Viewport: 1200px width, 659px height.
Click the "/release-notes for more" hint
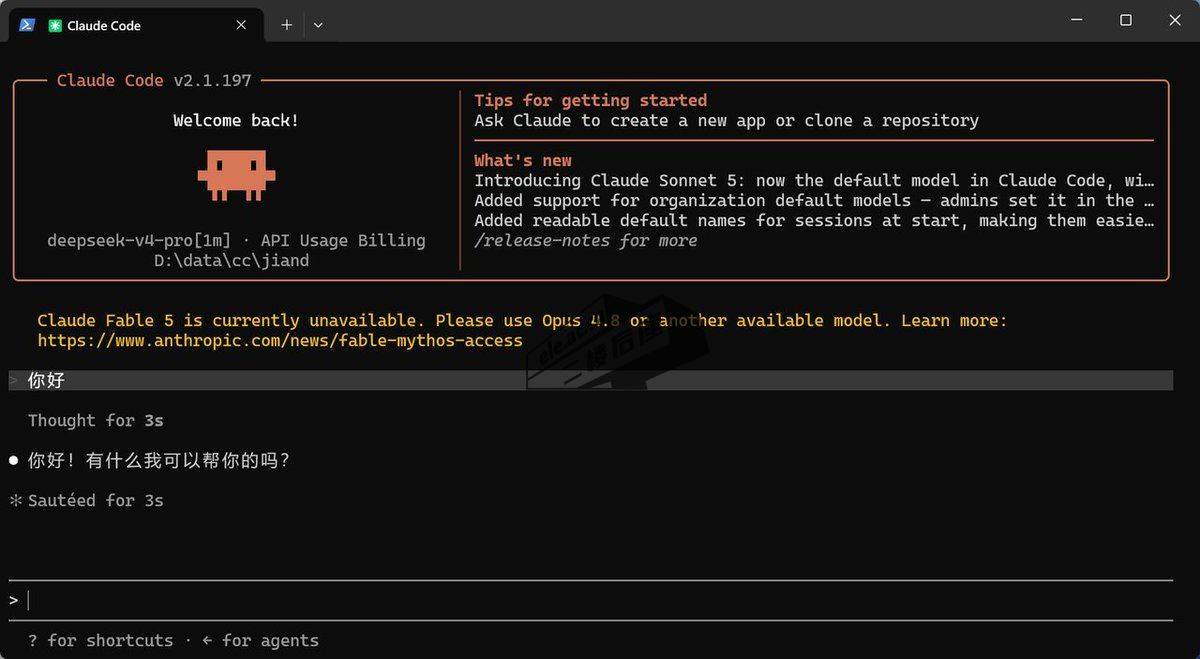point(586,240)
